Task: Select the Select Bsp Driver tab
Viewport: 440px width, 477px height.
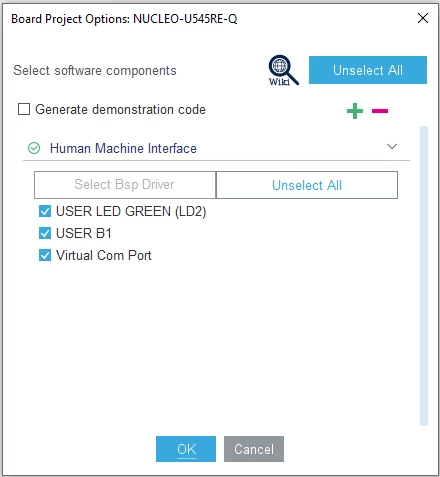Action: point(125,185)
